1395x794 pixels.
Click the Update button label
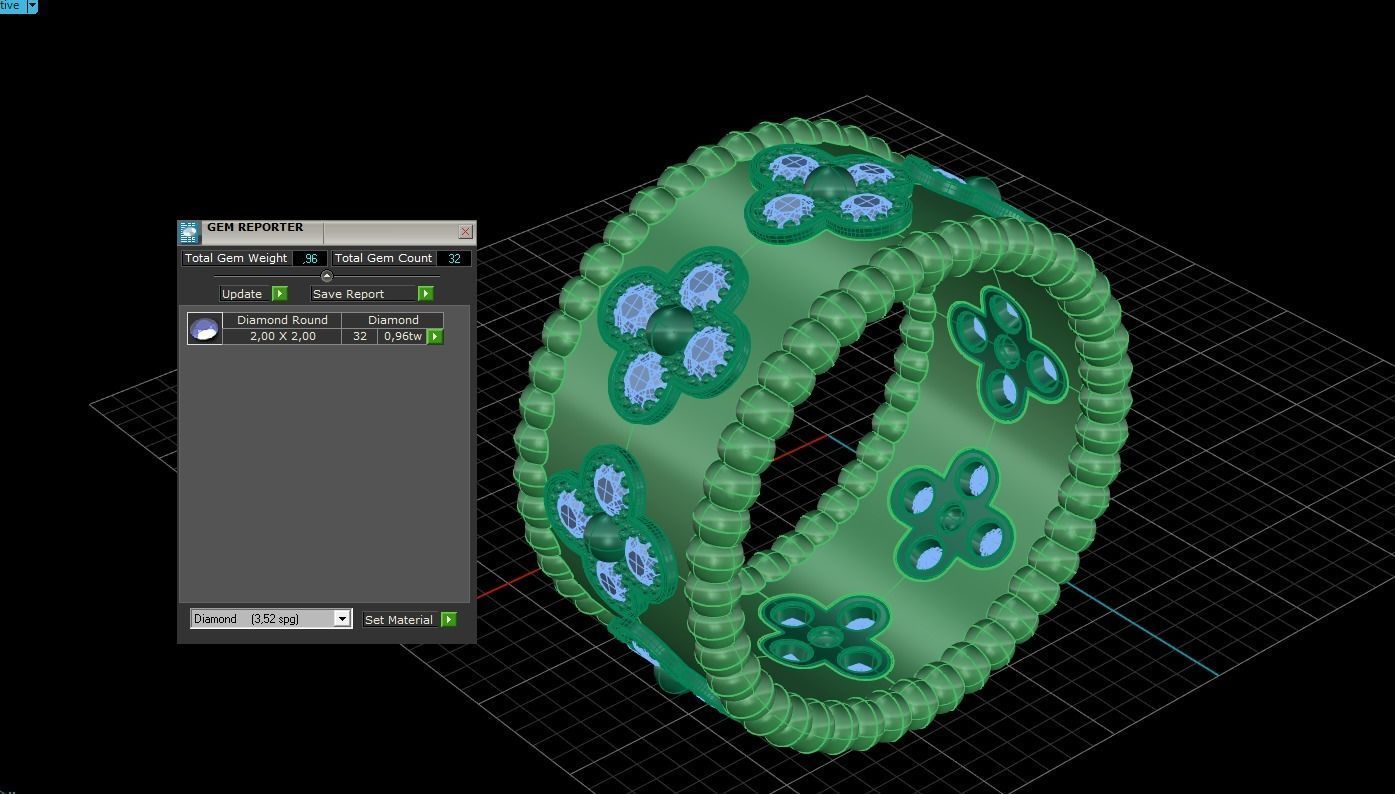(242, 294)
